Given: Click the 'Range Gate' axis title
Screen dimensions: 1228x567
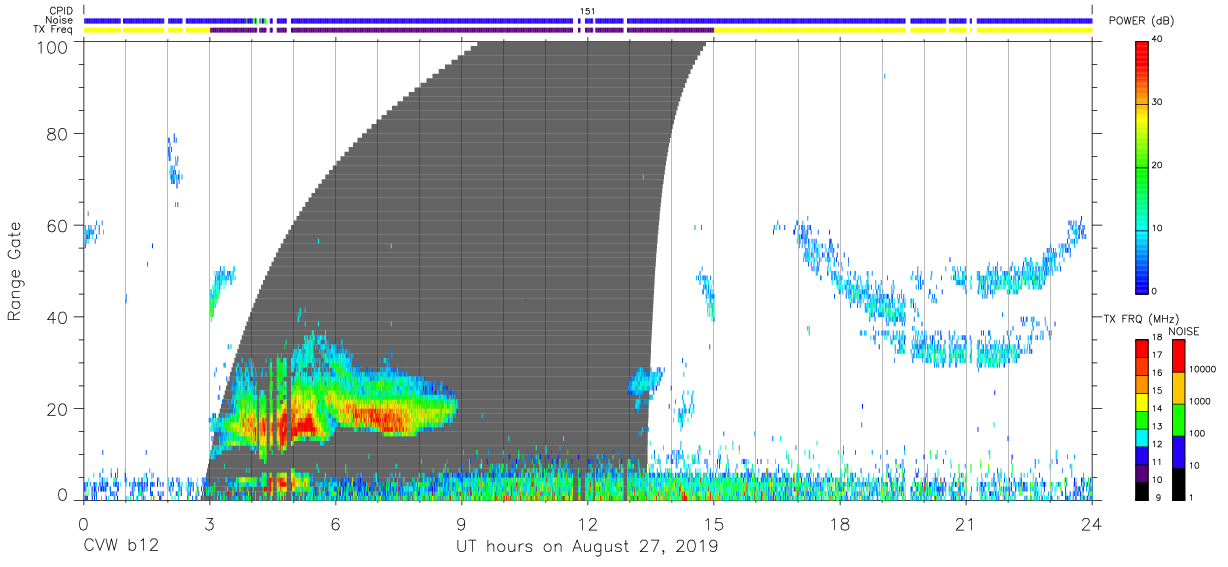Looking at the screenshot, I should click(x=15, y=271).
